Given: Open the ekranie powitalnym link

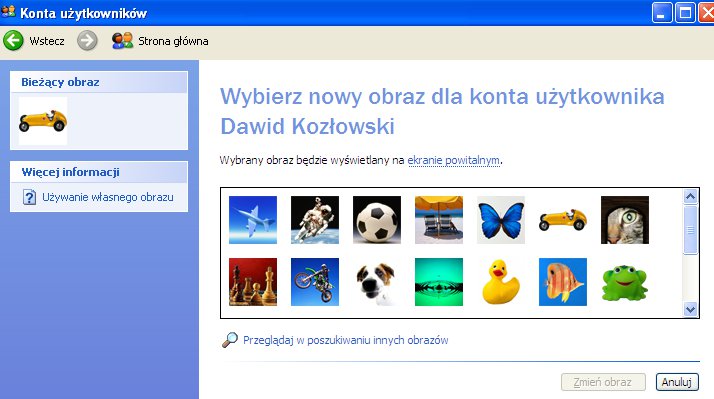Looking at the screenshot, I should click(453, 160).
